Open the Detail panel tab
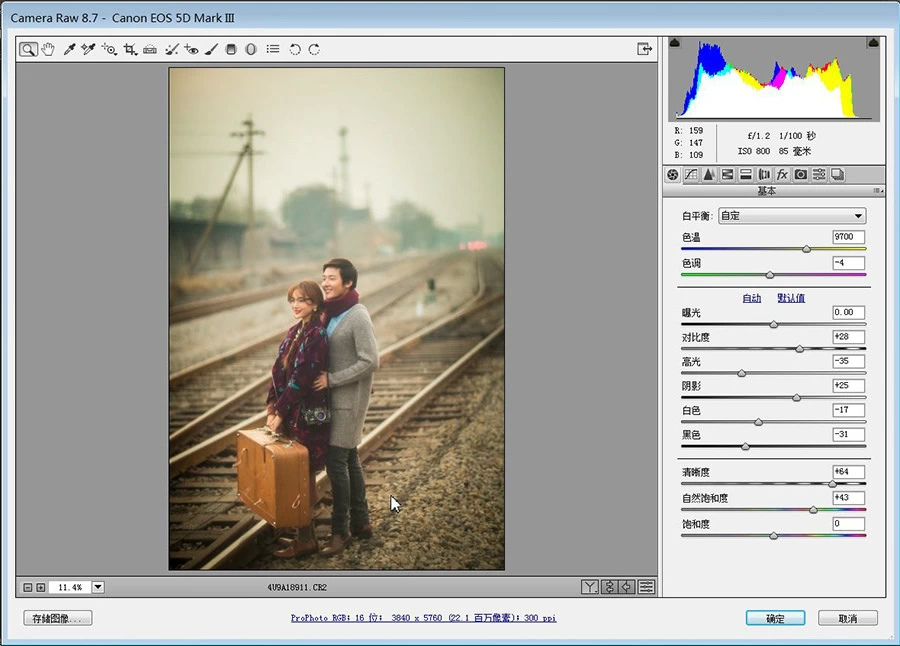This screenshot has width=900, height=646. [x=709, y=175]
